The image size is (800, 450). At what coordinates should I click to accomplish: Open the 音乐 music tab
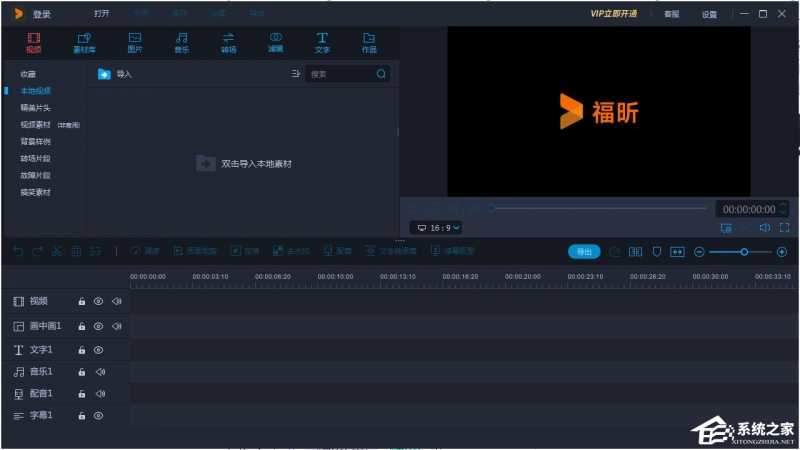click(x=182, y=43)
